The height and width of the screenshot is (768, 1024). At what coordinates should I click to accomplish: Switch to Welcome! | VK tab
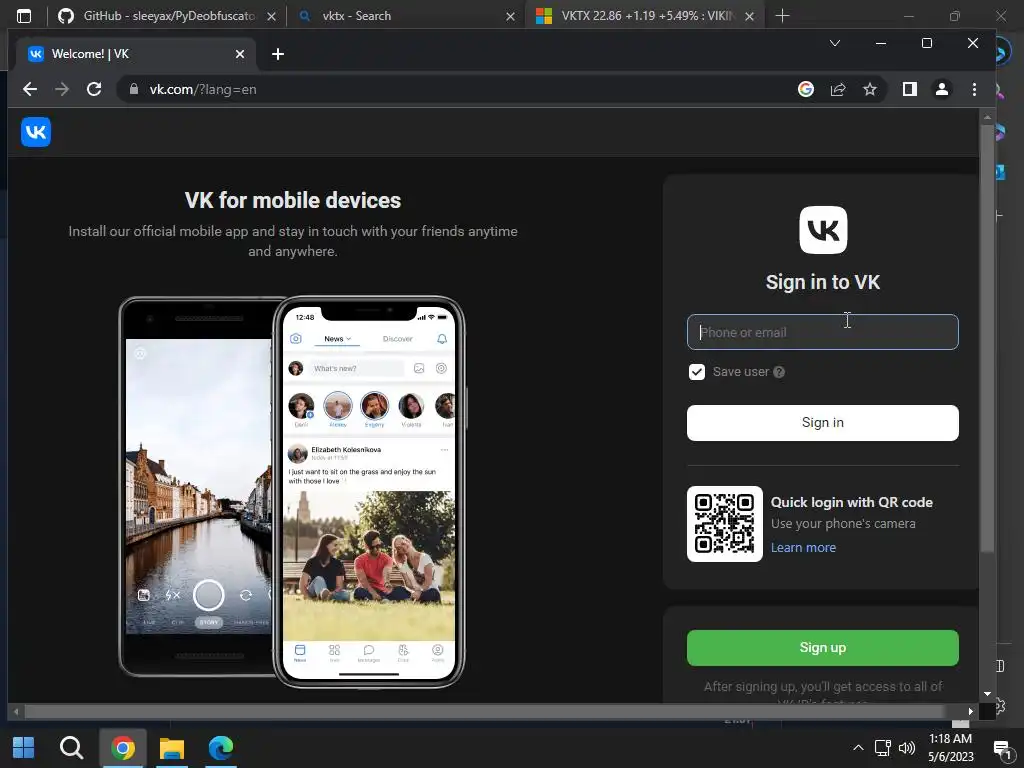(136, 54)
